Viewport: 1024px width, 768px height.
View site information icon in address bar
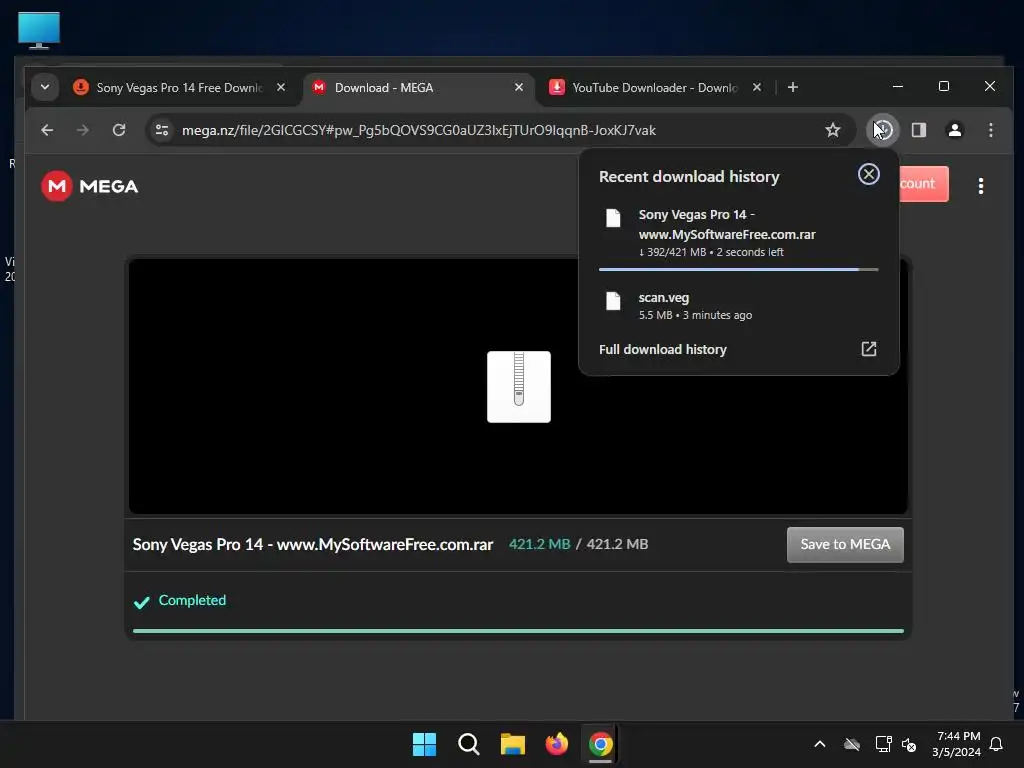coord(162,130)
